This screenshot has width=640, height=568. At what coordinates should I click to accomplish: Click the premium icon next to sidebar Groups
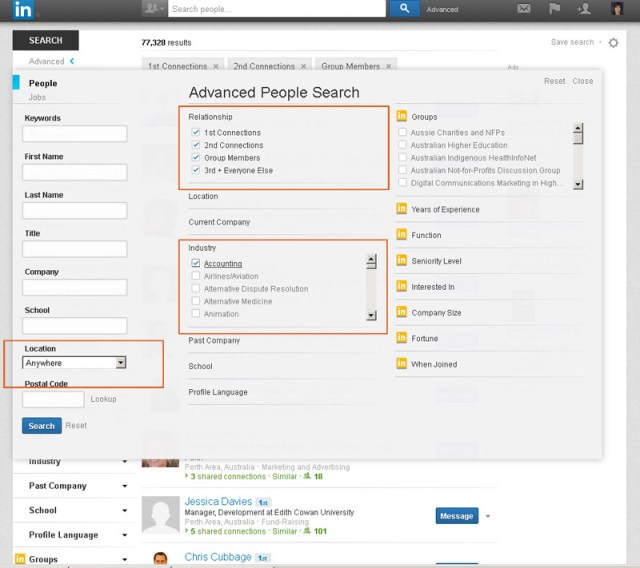point(20,559)
